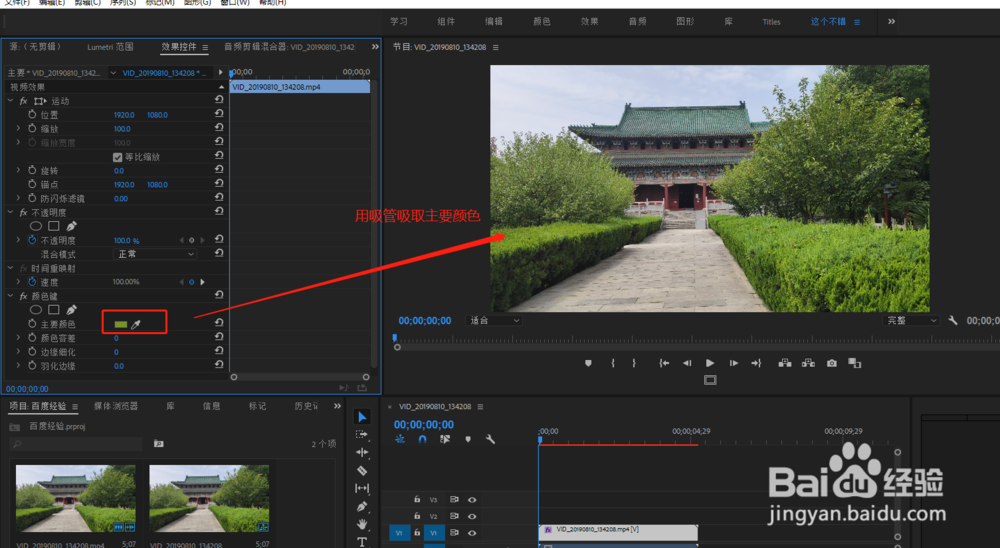Open program monitor settings wrench
The image size is (1000, 548).
click(953, 320)
